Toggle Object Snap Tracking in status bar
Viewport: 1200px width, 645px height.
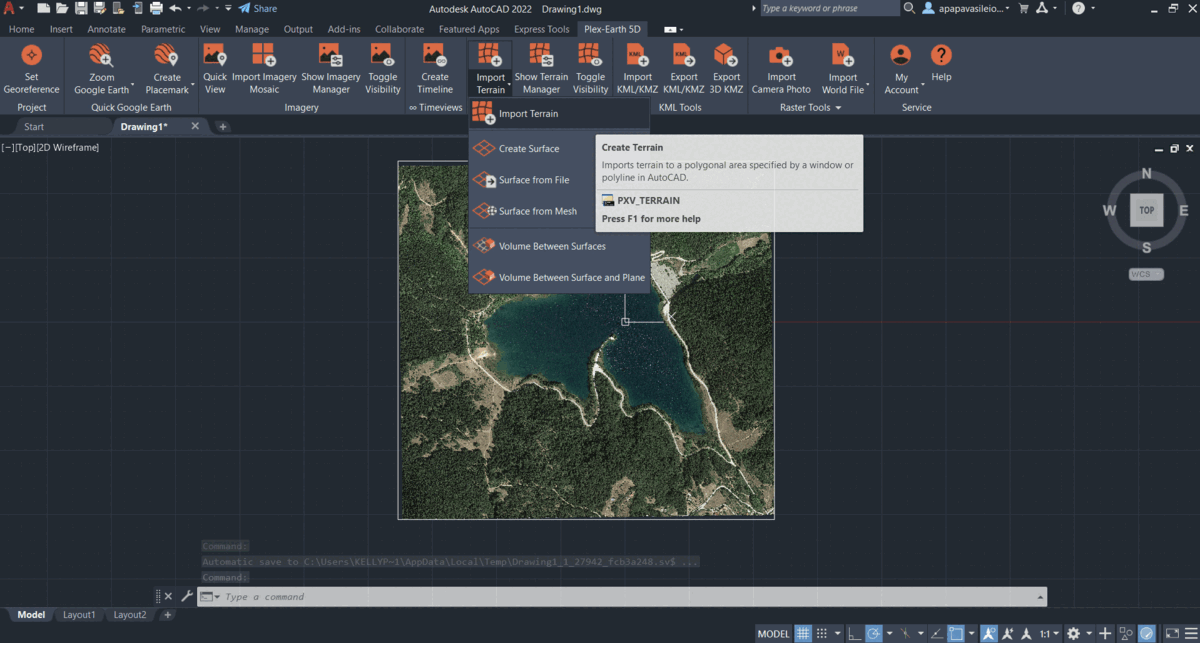tap(937, 633)
